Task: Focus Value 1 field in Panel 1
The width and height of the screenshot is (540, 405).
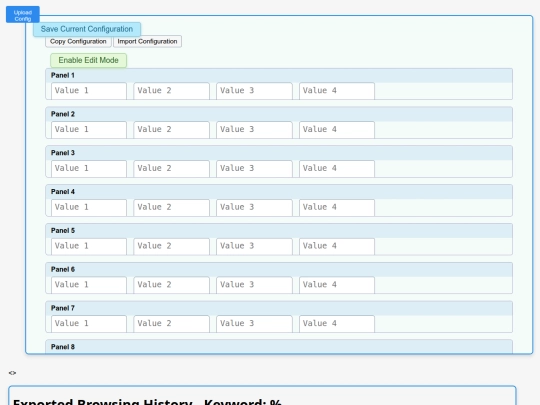Action: tap(89, 91)
